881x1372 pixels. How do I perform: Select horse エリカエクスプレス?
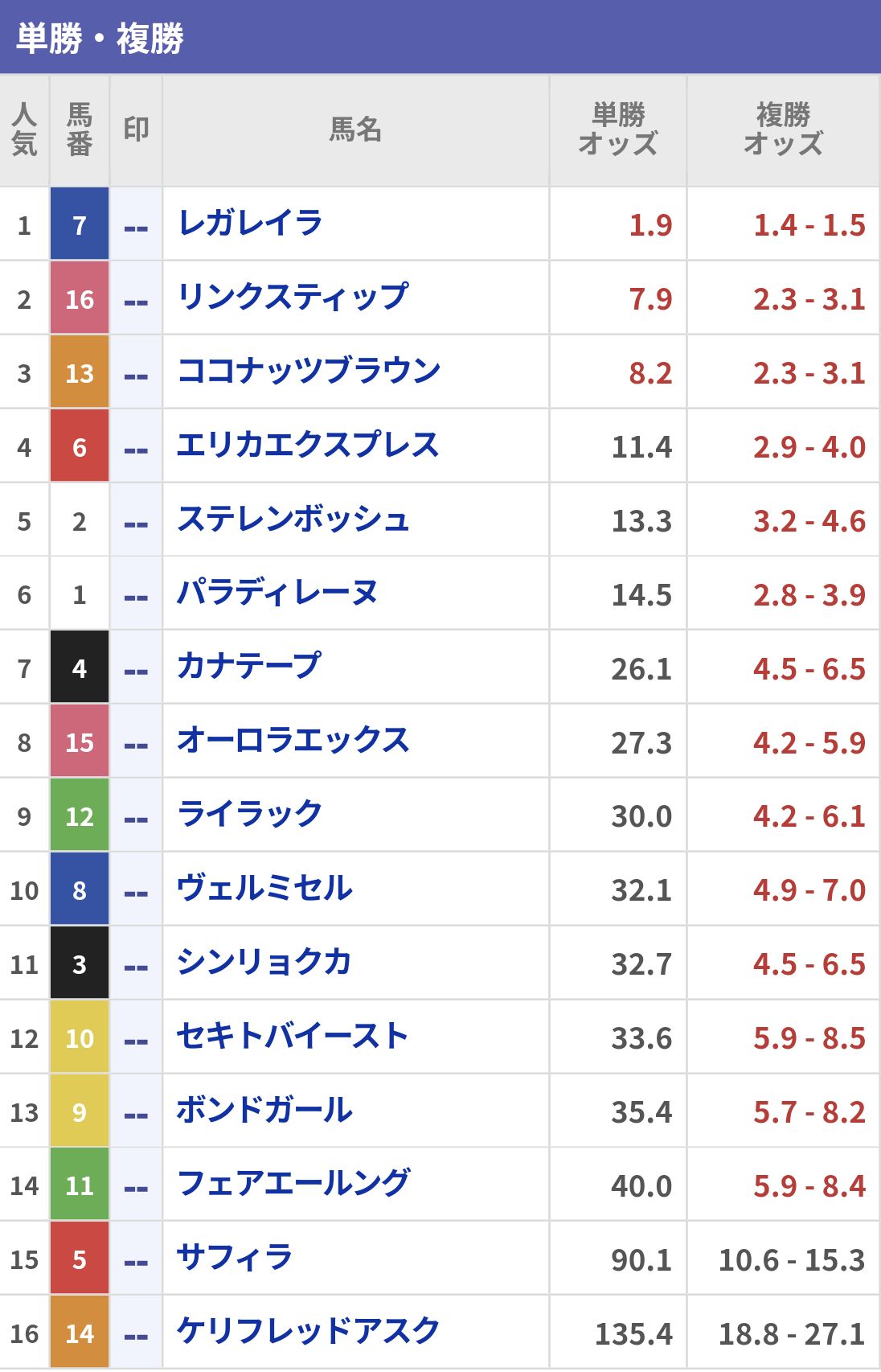coord(308,446)
